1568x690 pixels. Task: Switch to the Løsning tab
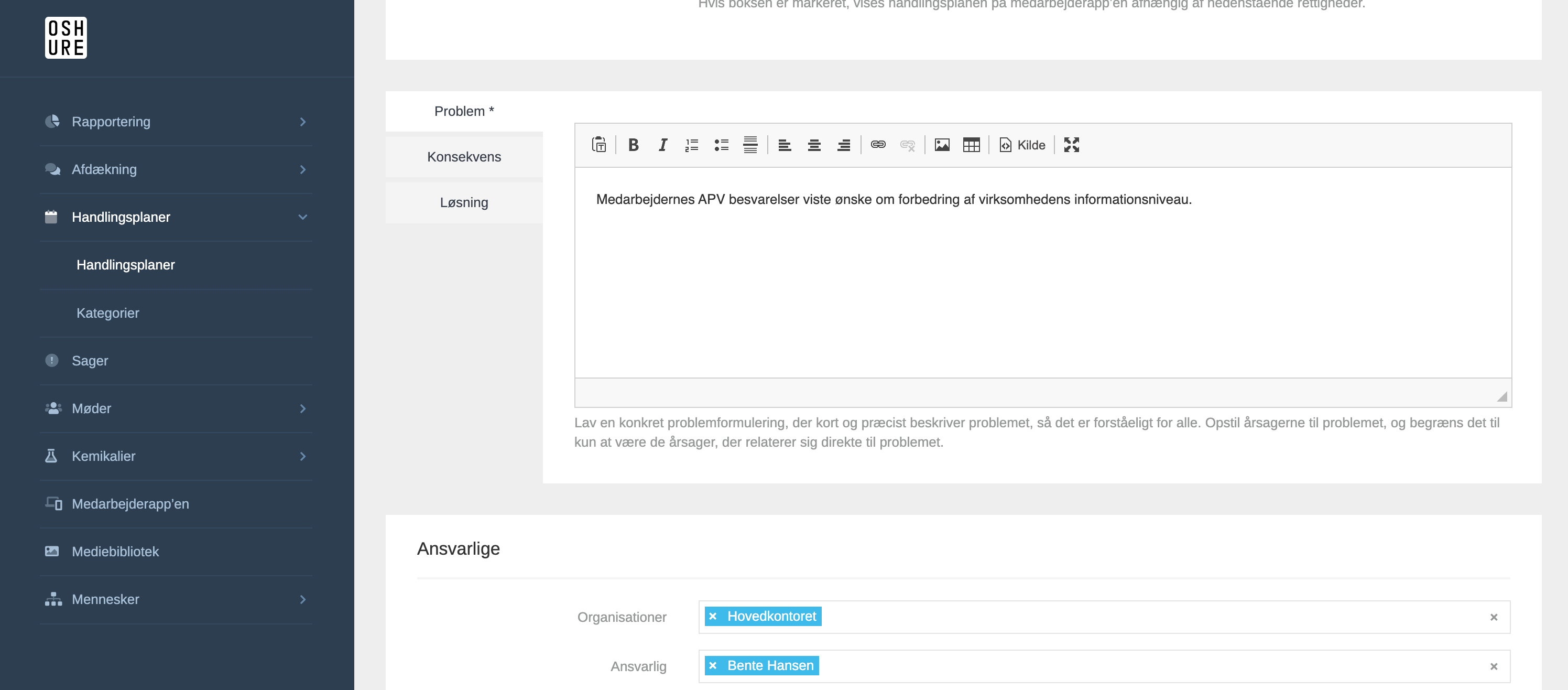click(x=464, y=203)
